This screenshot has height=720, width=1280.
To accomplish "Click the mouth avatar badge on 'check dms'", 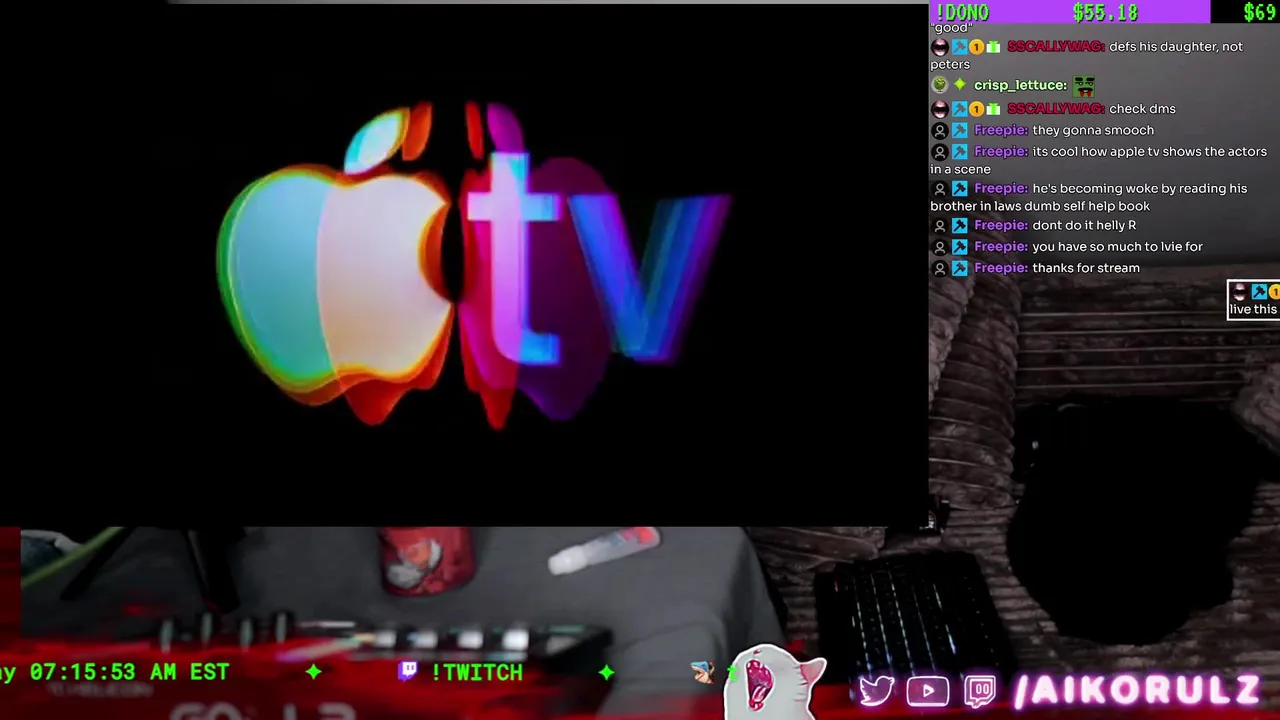I will (939, 109).
